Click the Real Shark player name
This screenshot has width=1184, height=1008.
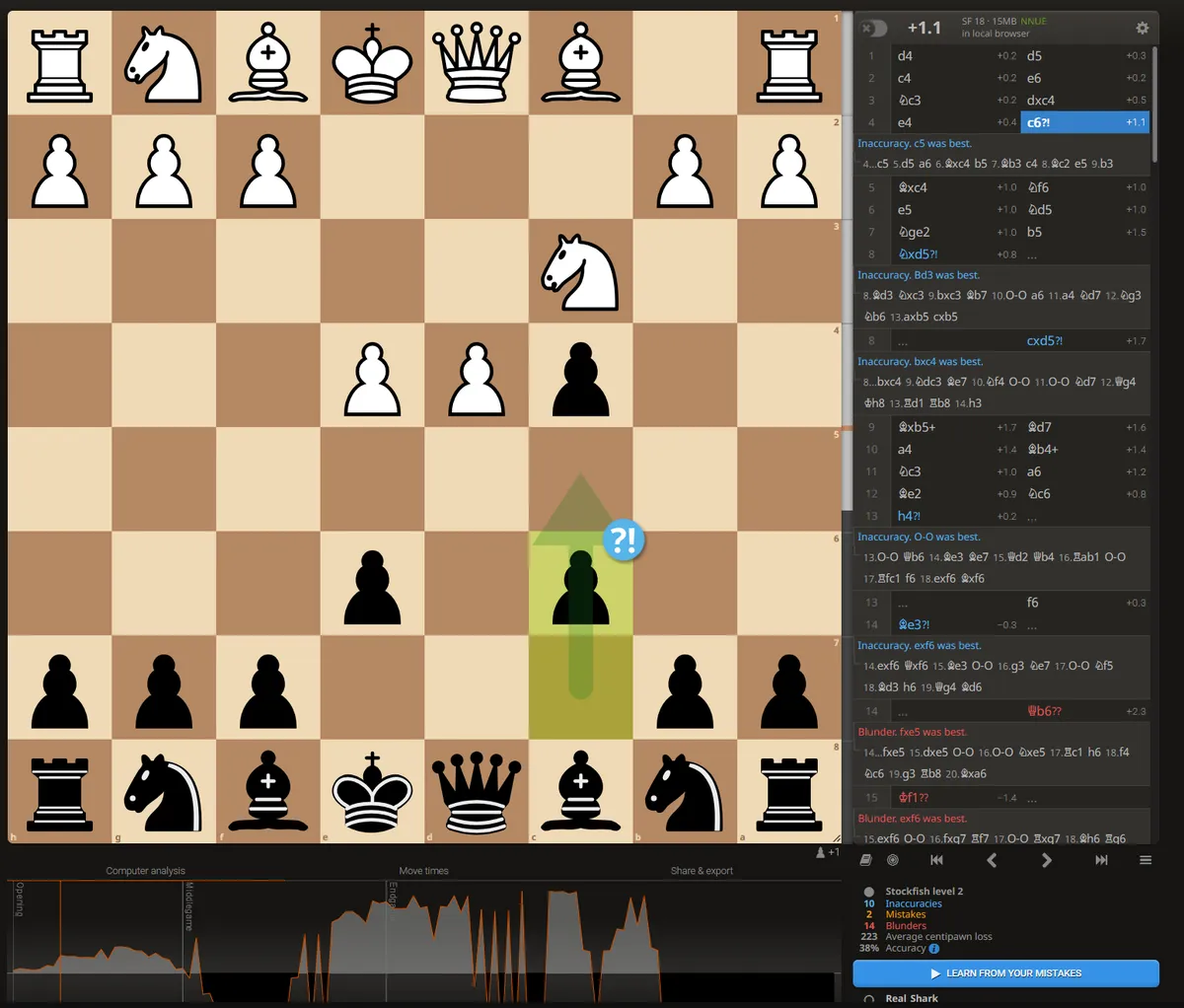[x=913, y=998]
